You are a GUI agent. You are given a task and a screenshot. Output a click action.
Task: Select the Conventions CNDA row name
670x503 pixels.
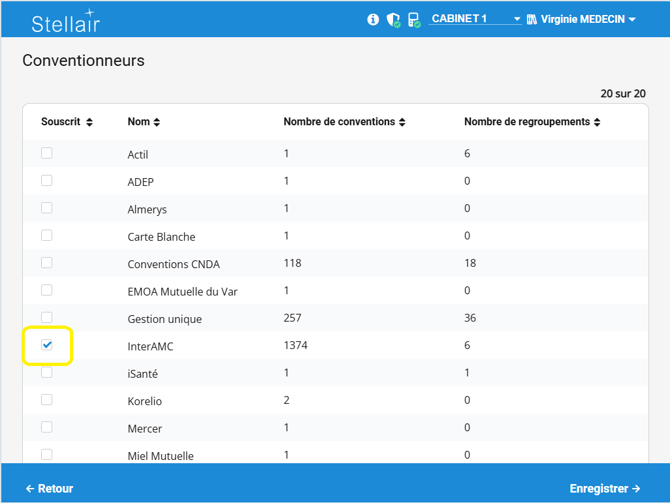tap(173, 264)
